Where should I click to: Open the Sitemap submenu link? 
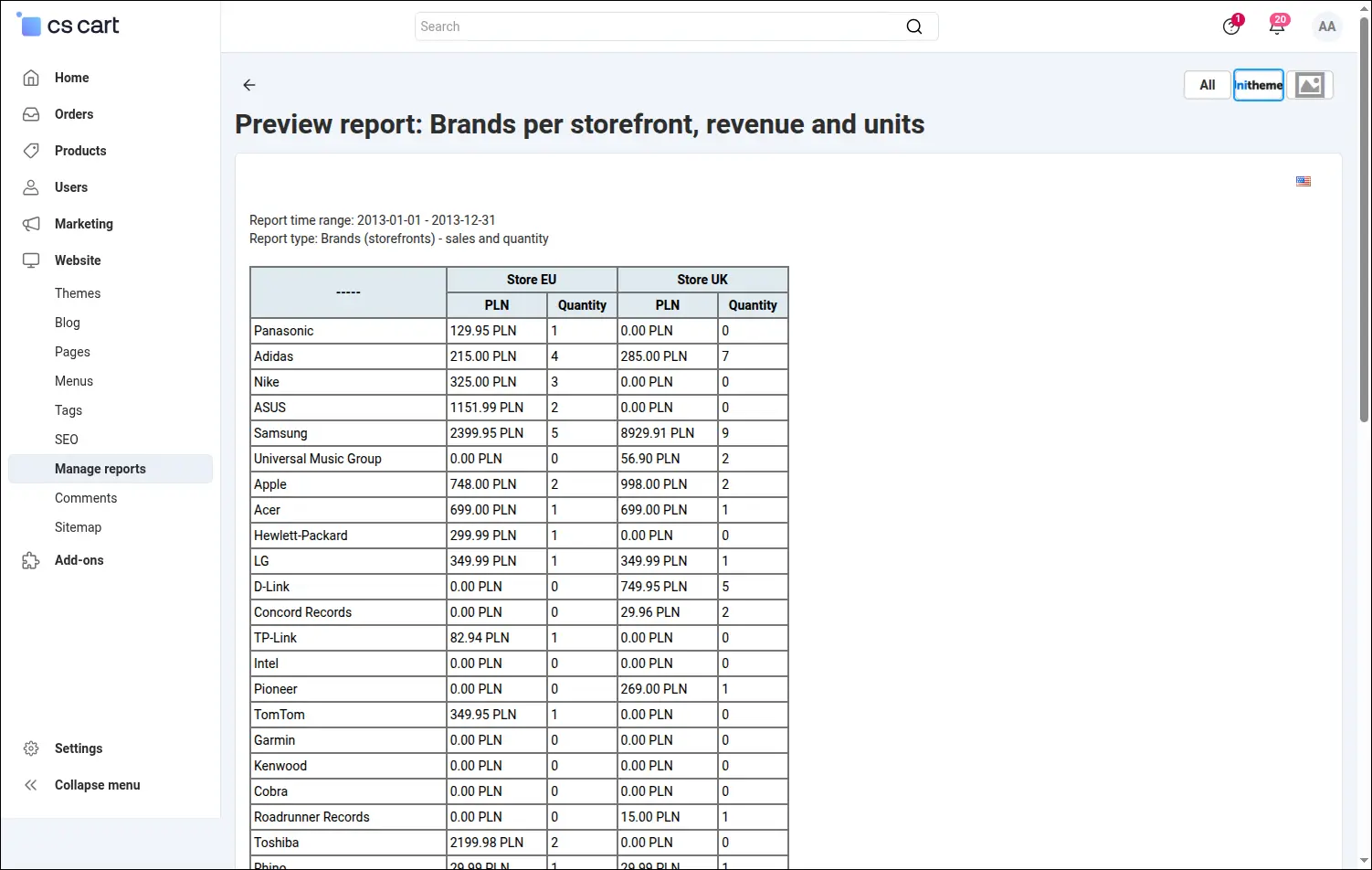pos(79,527)
